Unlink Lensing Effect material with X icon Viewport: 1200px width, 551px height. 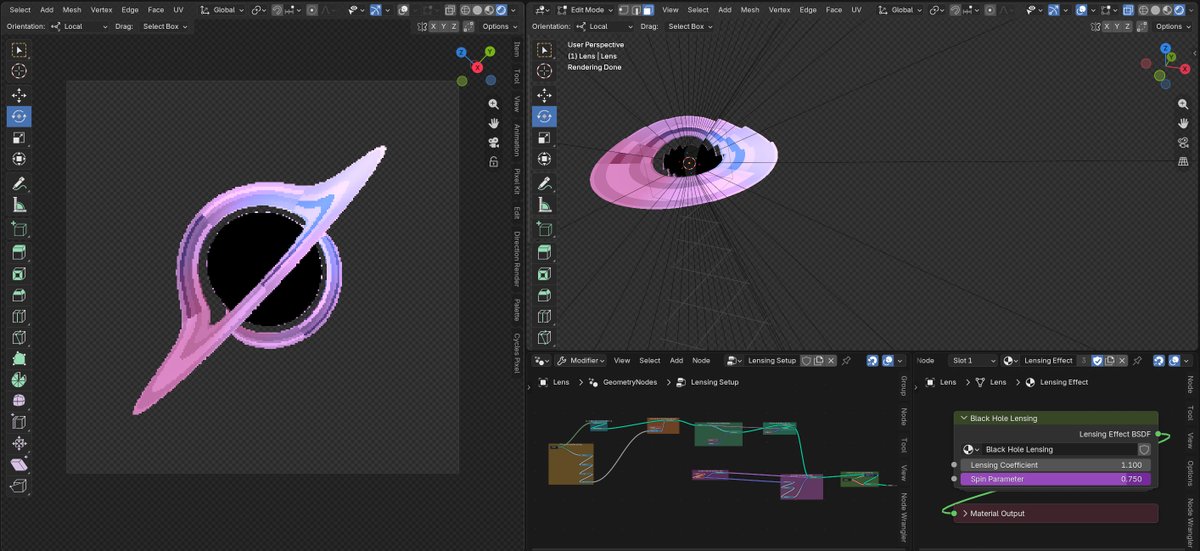[1122, 360]
